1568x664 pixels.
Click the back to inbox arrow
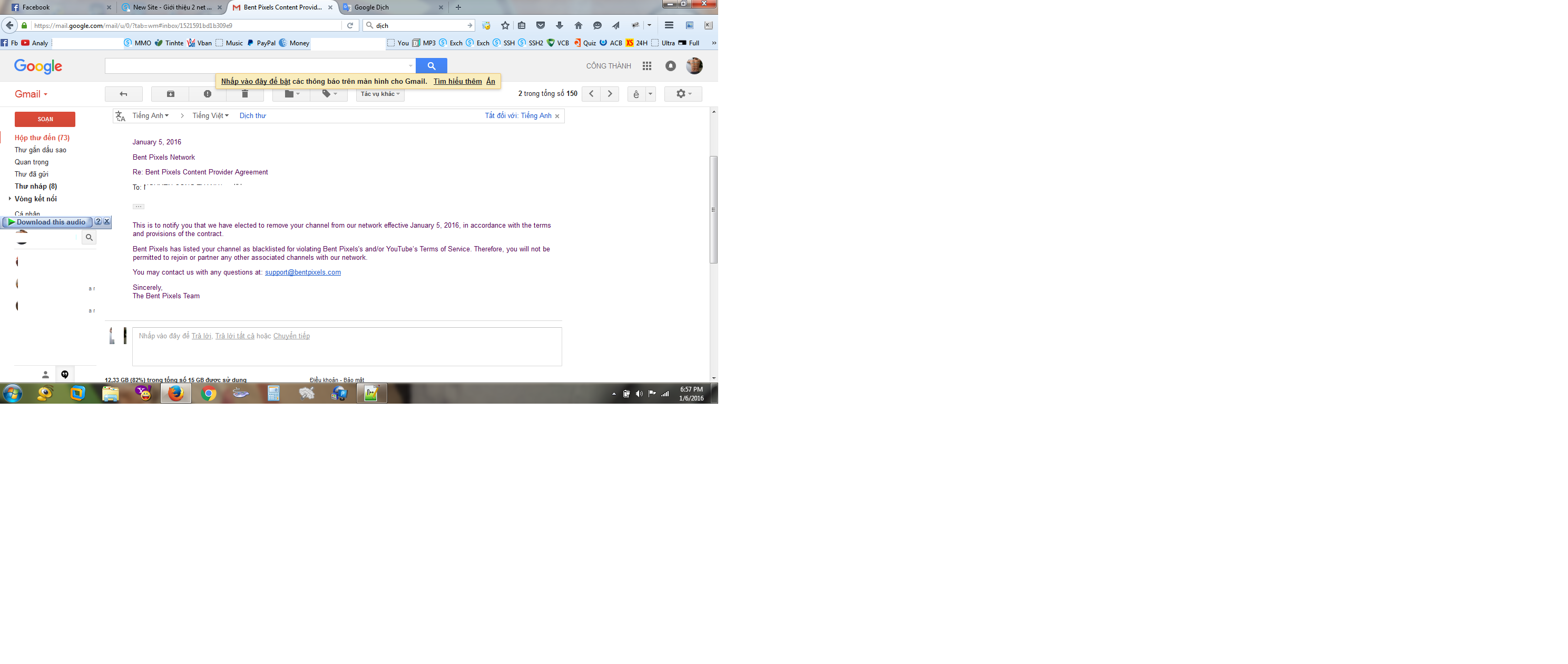coord(124,94)
